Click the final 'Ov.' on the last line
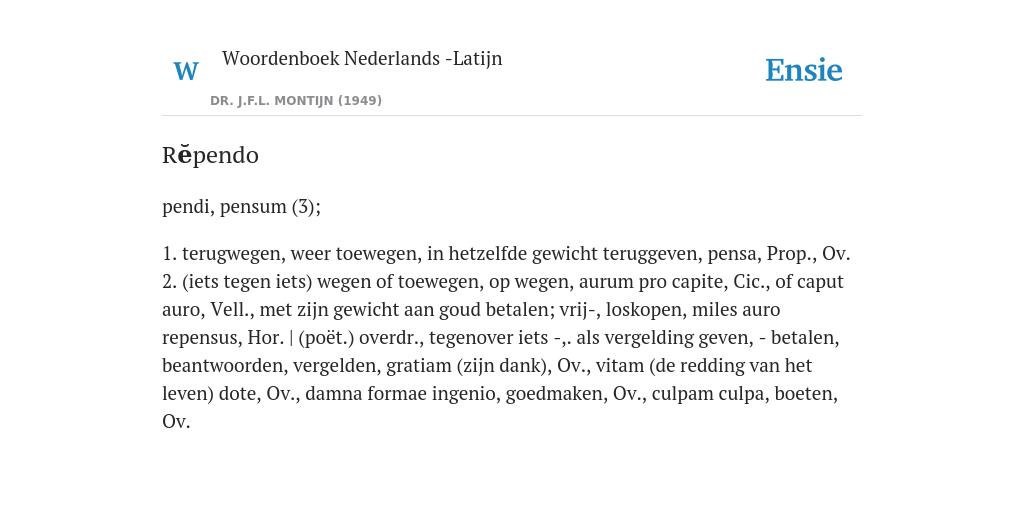The height and width of the screenshot is (512, 1024). pos(176,422)
